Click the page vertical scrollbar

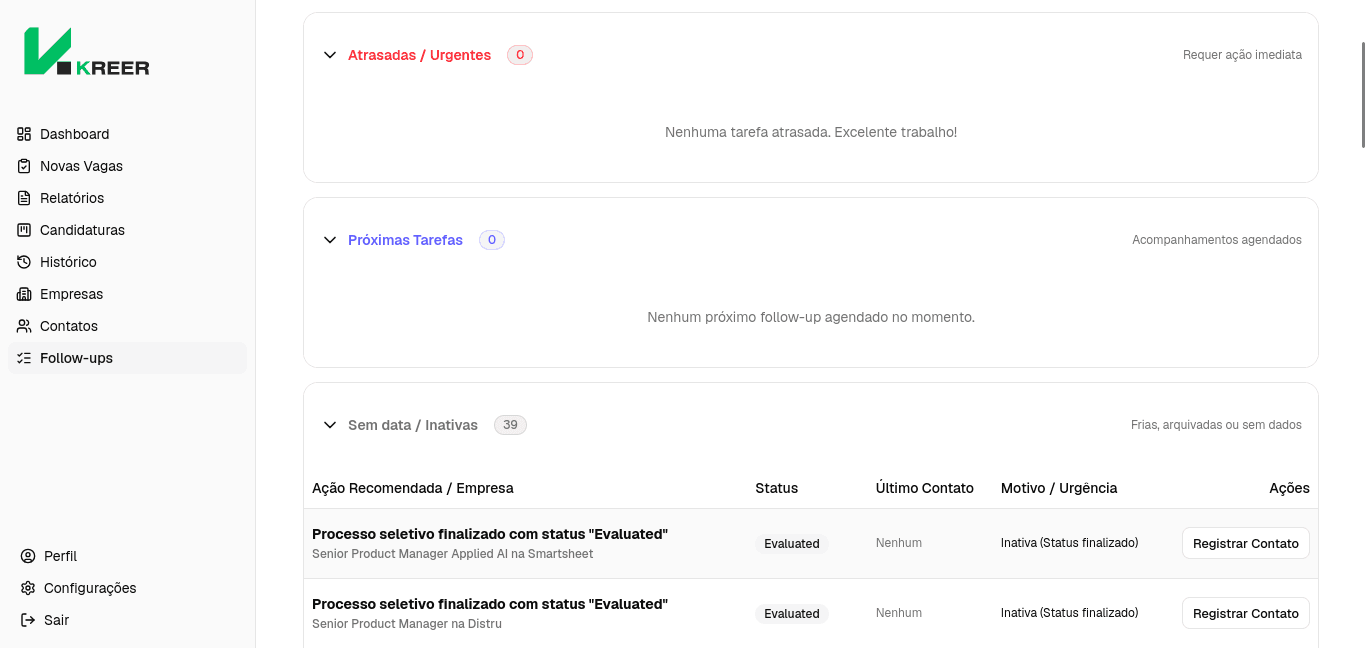[1362, 95]
